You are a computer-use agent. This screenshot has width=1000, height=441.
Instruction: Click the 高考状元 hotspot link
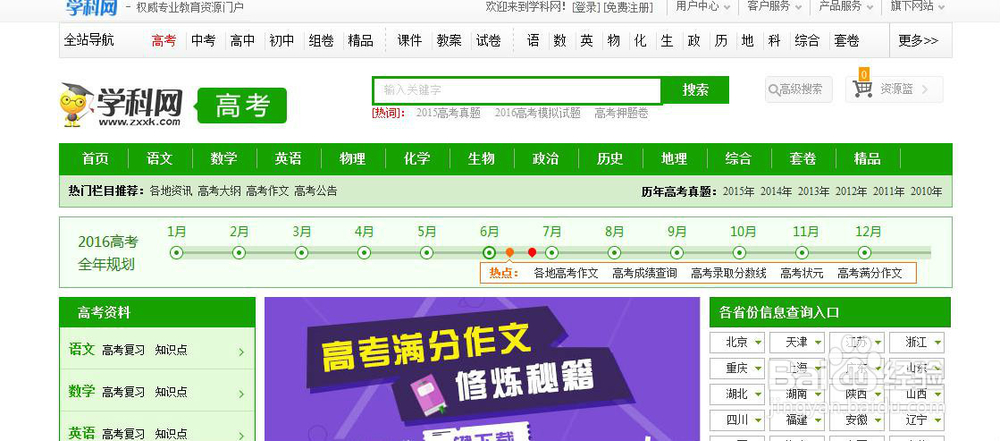[x=802, y=273]
